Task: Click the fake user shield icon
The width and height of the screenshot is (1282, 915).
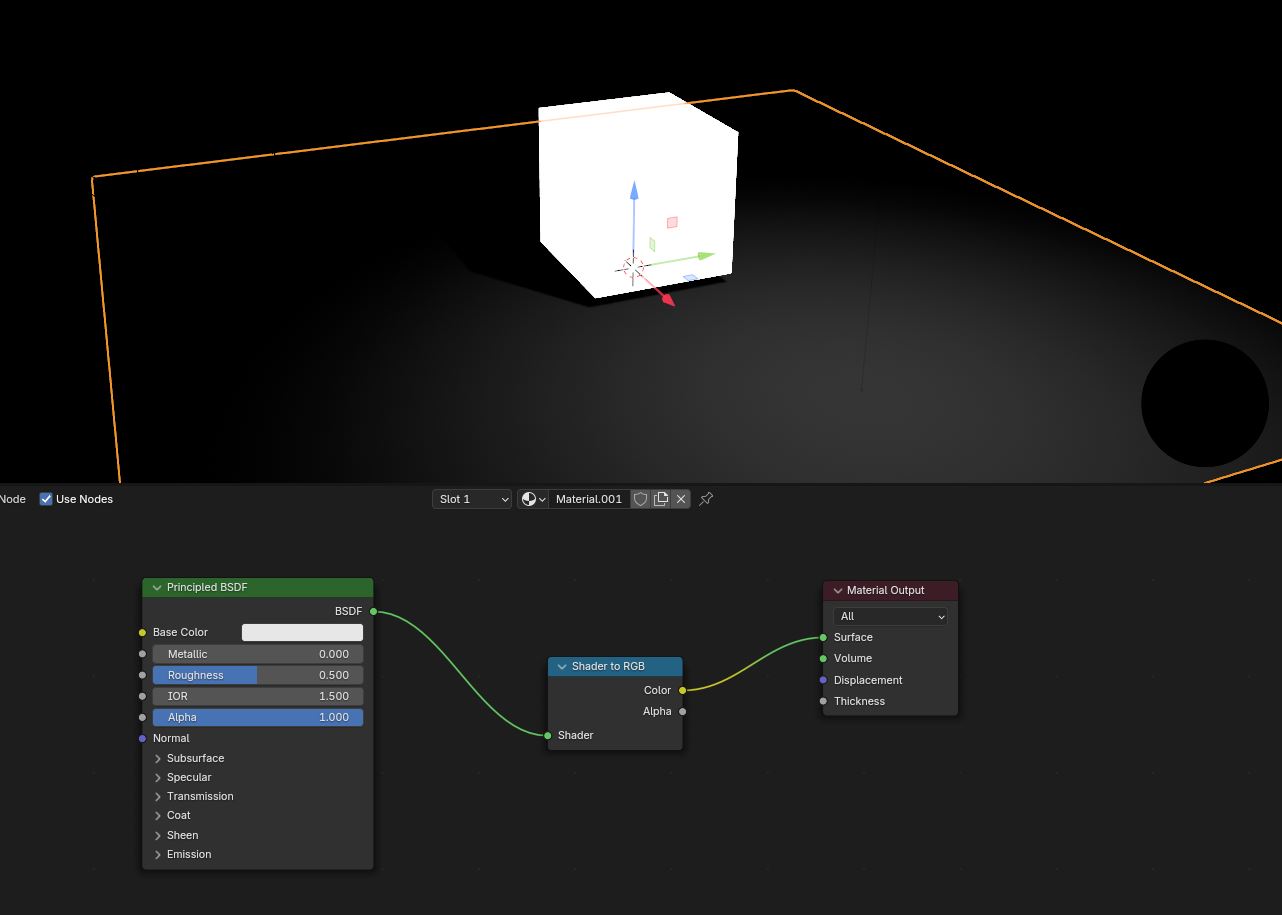Action: (641, 499)
